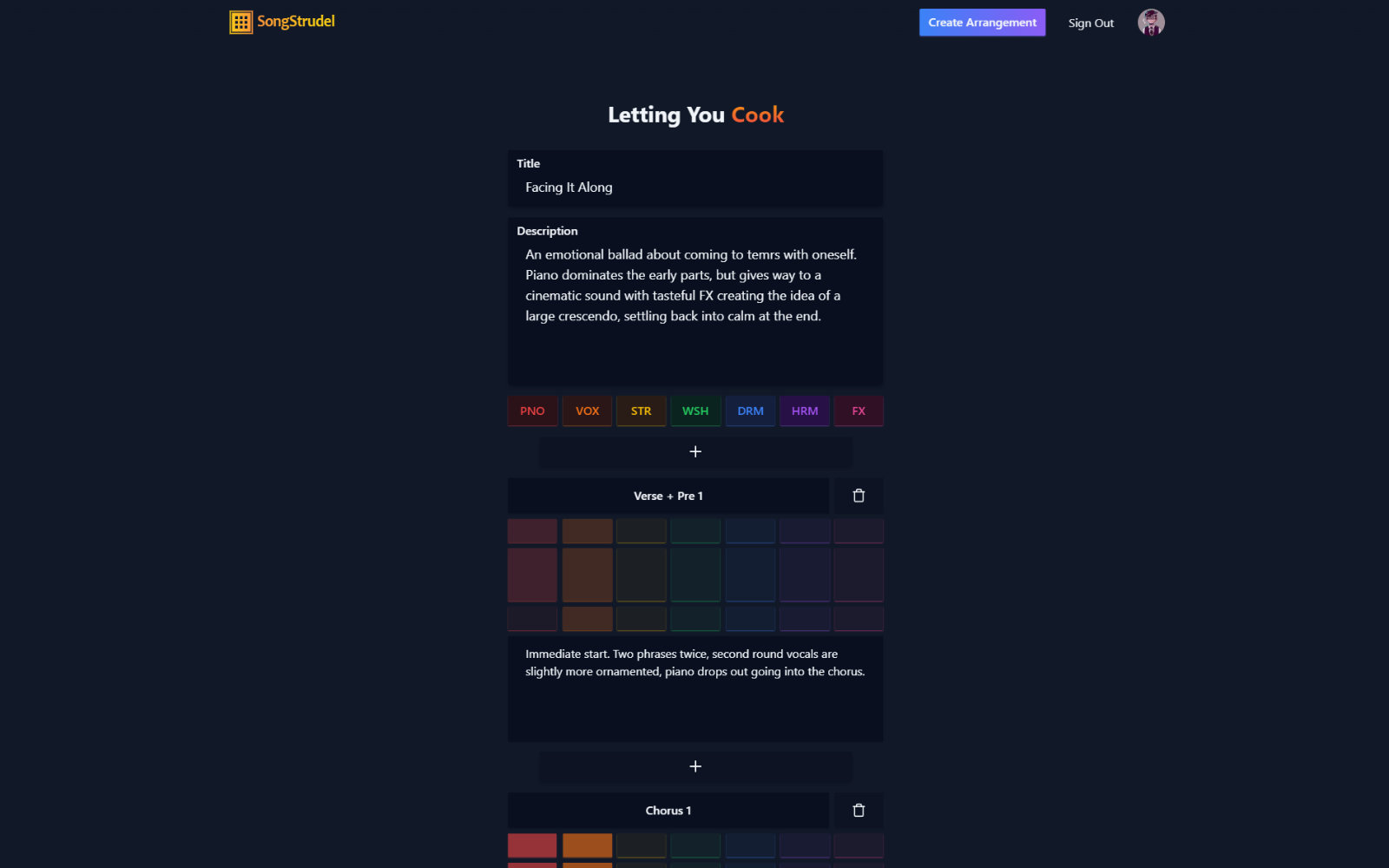Select the STR instrument chip
Screen dimensions: 1389x868
click(x=641, y=411)
